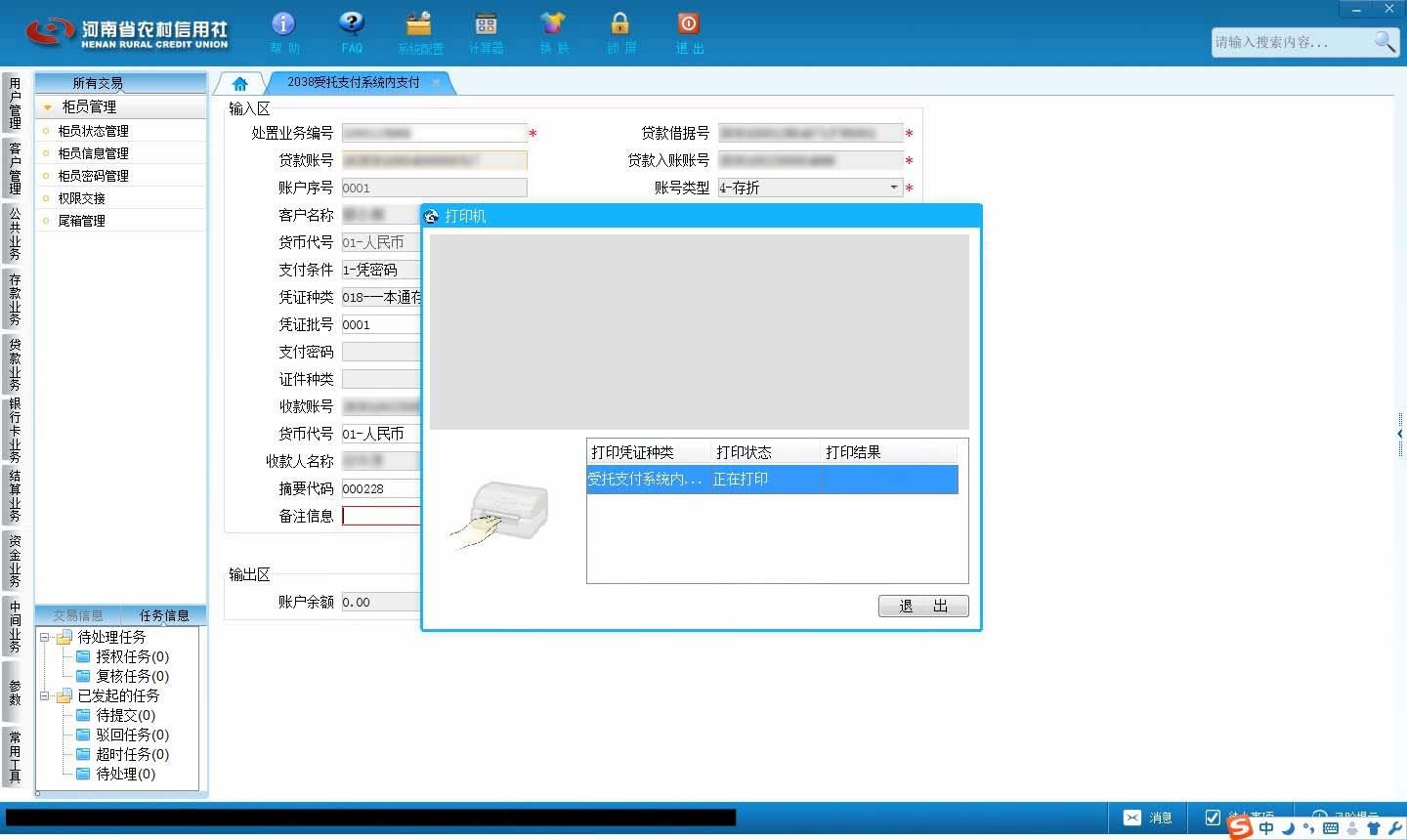The height and width of the screenshot is (840, 1407).
Task: Collapse the 已发起的任务 tree node
Action: 44,695
